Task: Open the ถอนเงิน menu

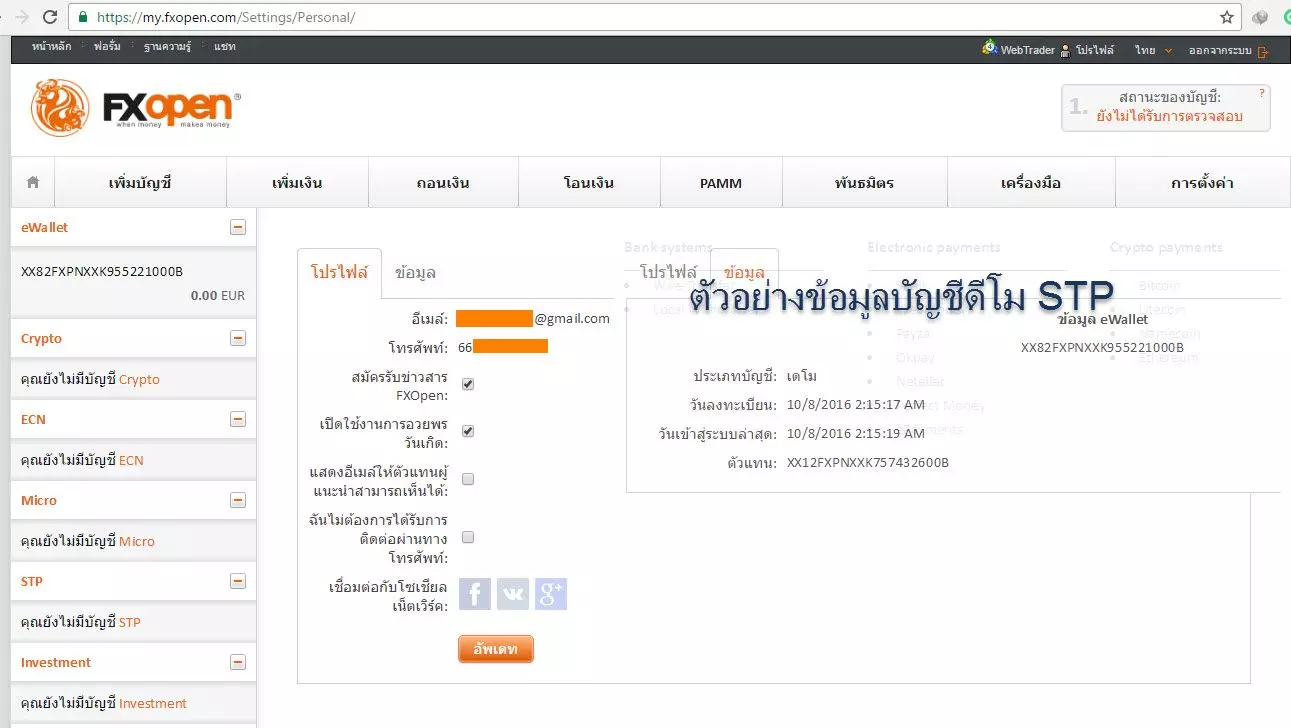Action: (443, 183)
